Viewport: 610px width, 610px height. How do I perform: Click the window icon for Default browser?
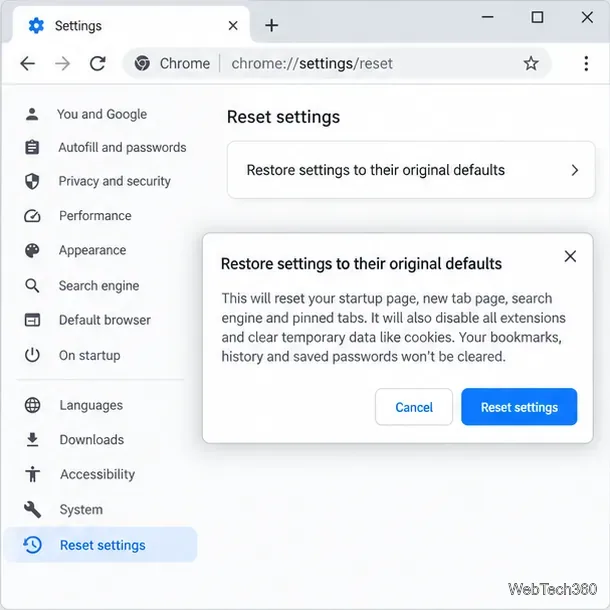point(32,320)
